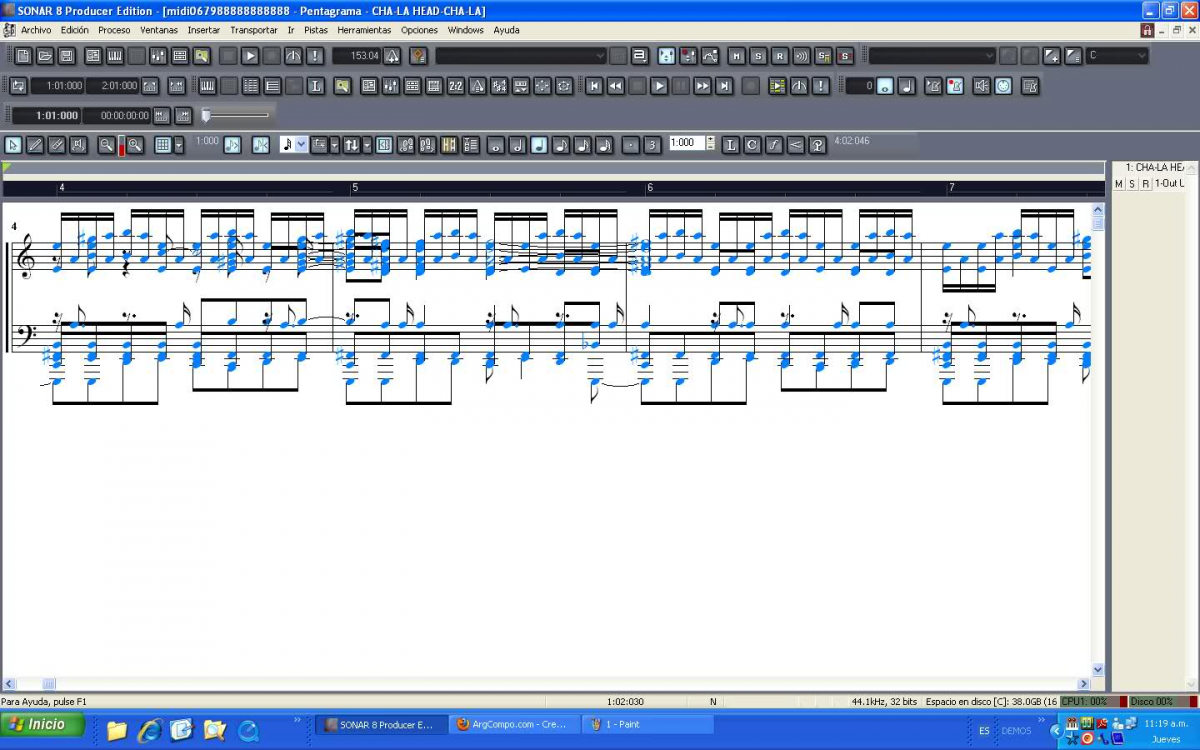Viewport: 1200px width, 750px height.
Task: Expand the layout options dropdown arrow
Action: [334, 145]
